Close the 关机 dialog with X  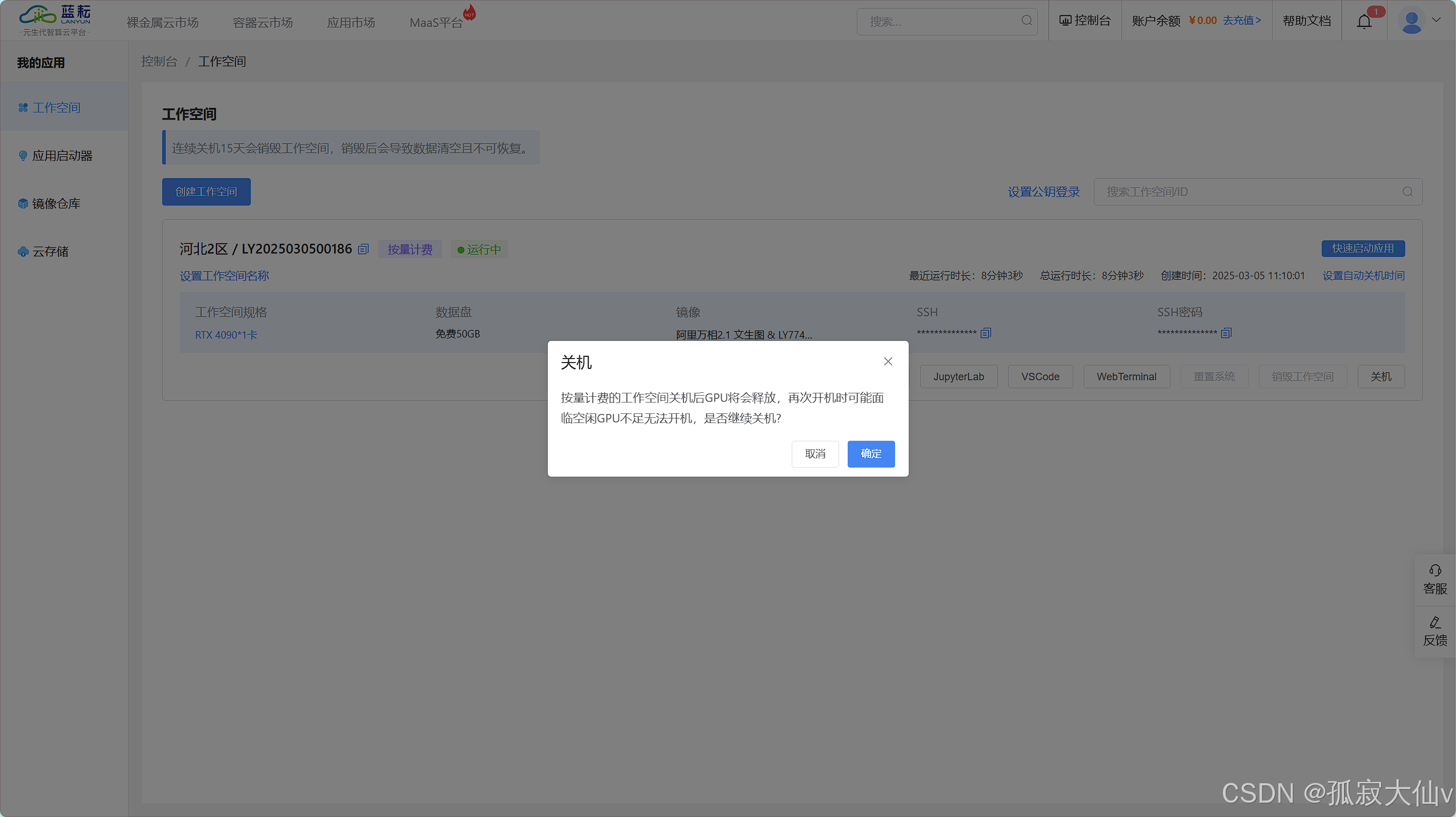click(888, 361)
